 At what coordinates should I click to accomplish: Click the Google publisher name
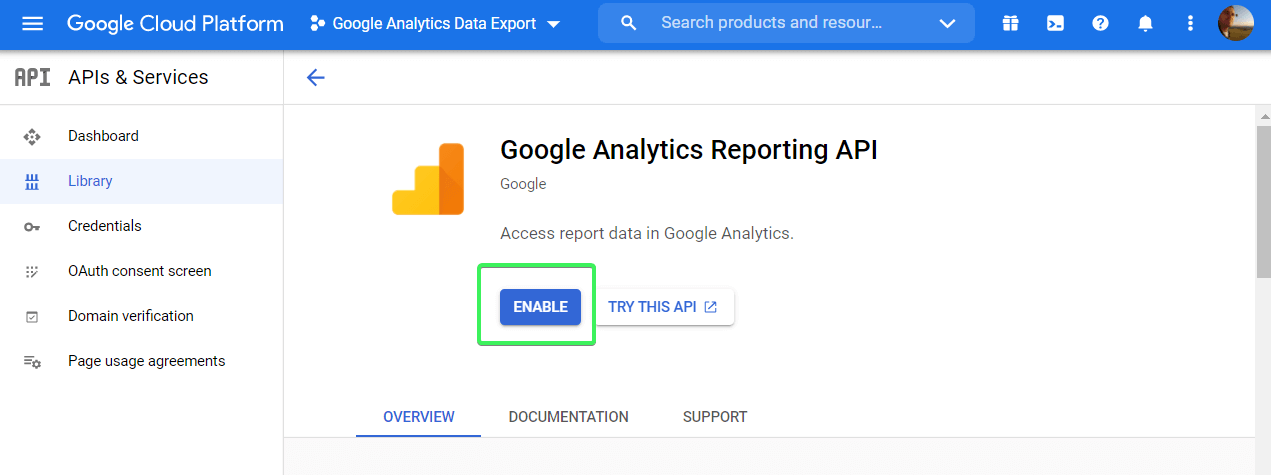click(523, 184)
